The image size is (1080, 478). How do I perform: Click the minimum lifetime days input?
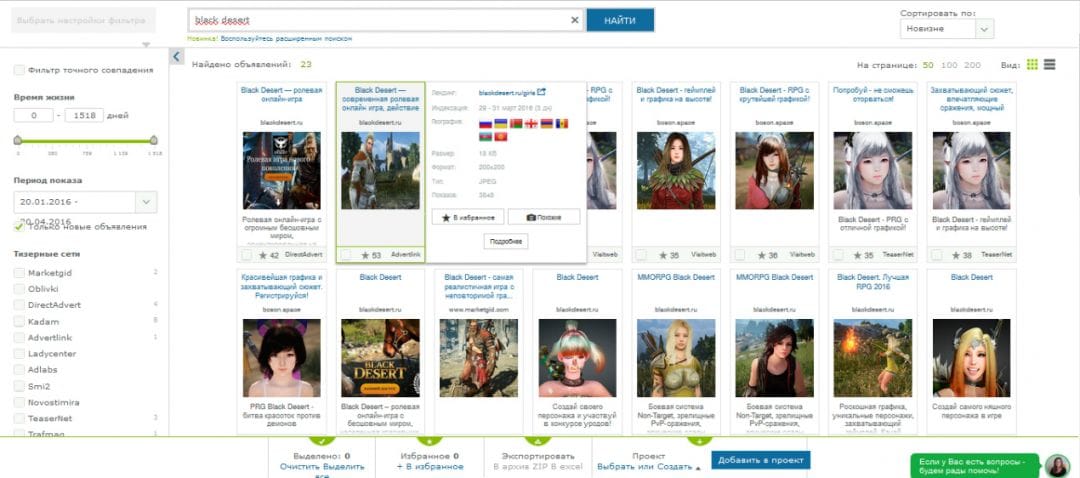click(x=33, y=115)
